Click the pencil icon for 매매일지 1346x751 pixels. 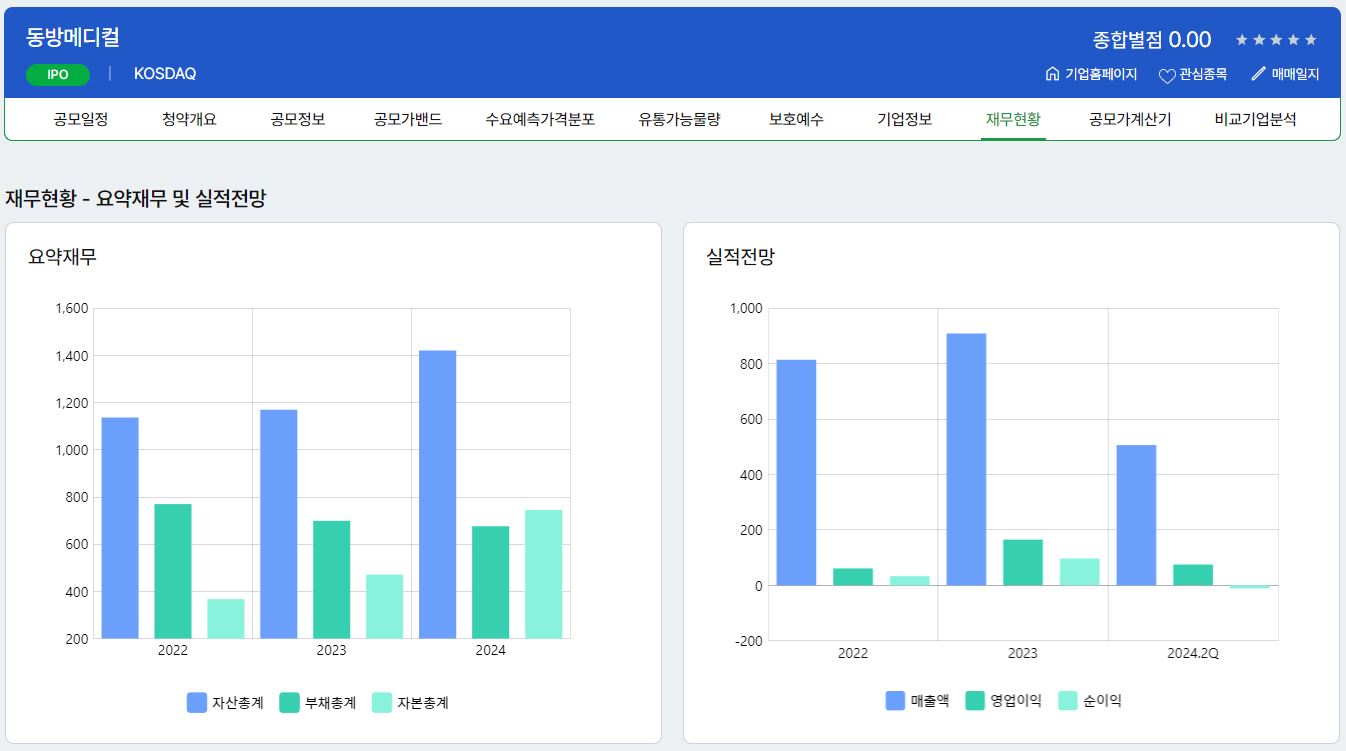[1258, 74]
